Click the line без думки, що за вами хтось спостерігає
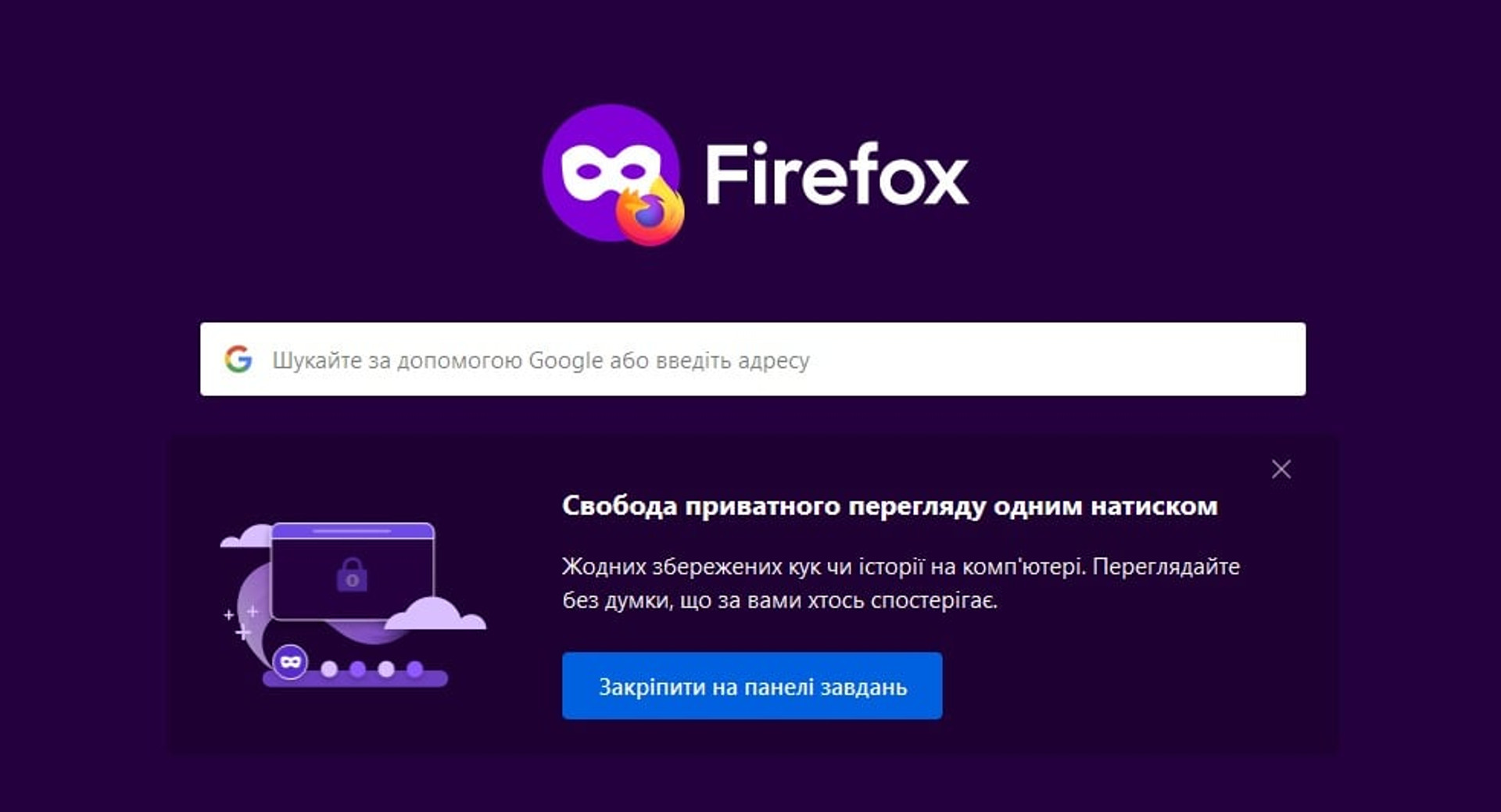The height and width of the screenshot is (812, 1501). point(780,600)
